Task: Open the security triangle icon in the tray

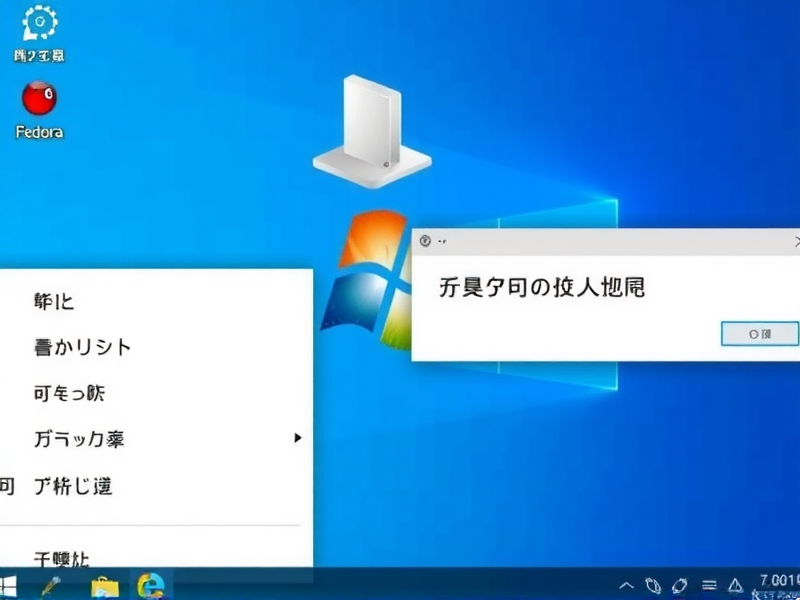Action: tap(735, 585)
